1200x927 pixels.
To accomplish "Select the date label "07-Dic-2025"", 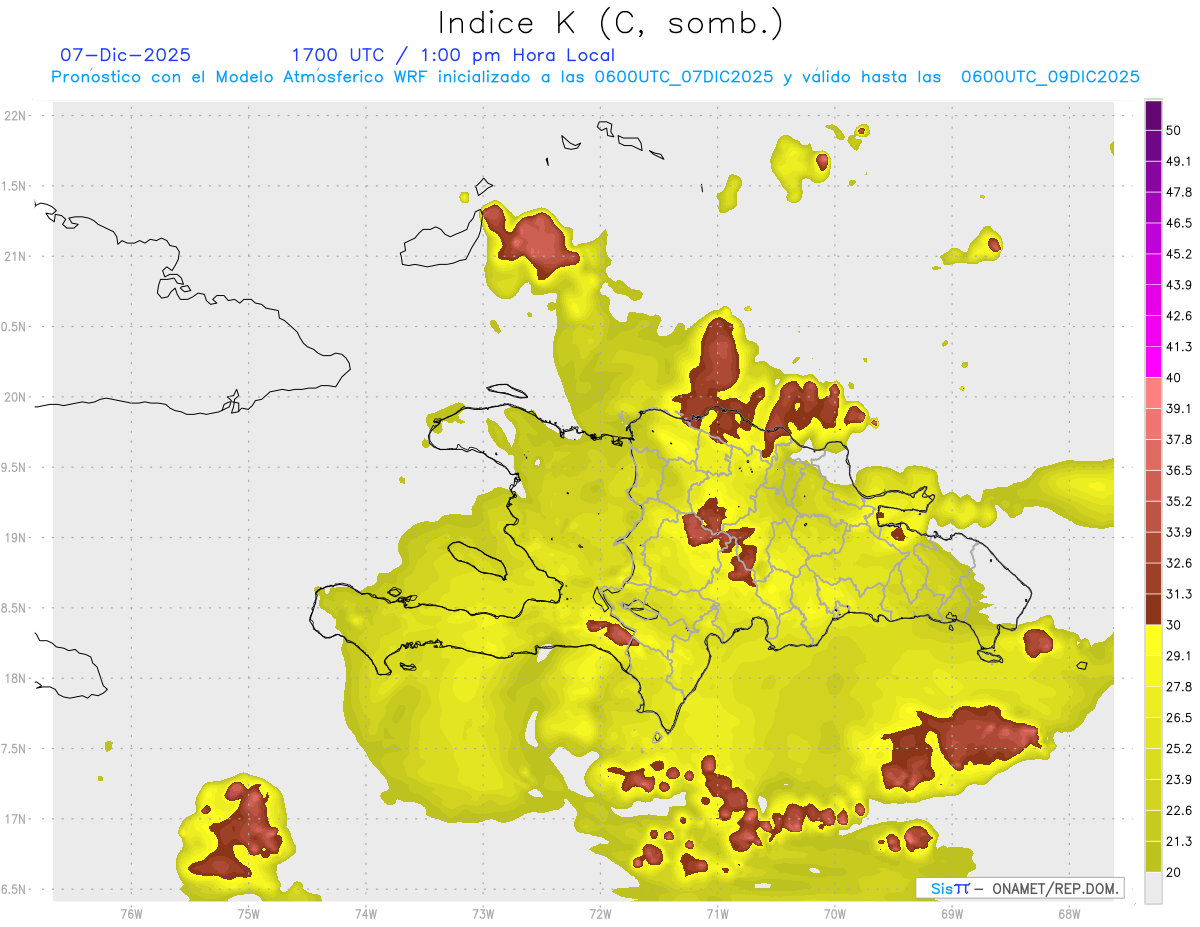I will (x=125, y=55).
